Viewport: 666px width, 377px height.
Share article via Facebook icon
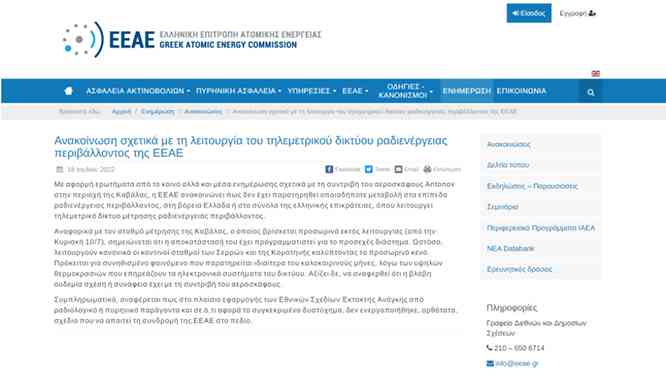point(329,169)
